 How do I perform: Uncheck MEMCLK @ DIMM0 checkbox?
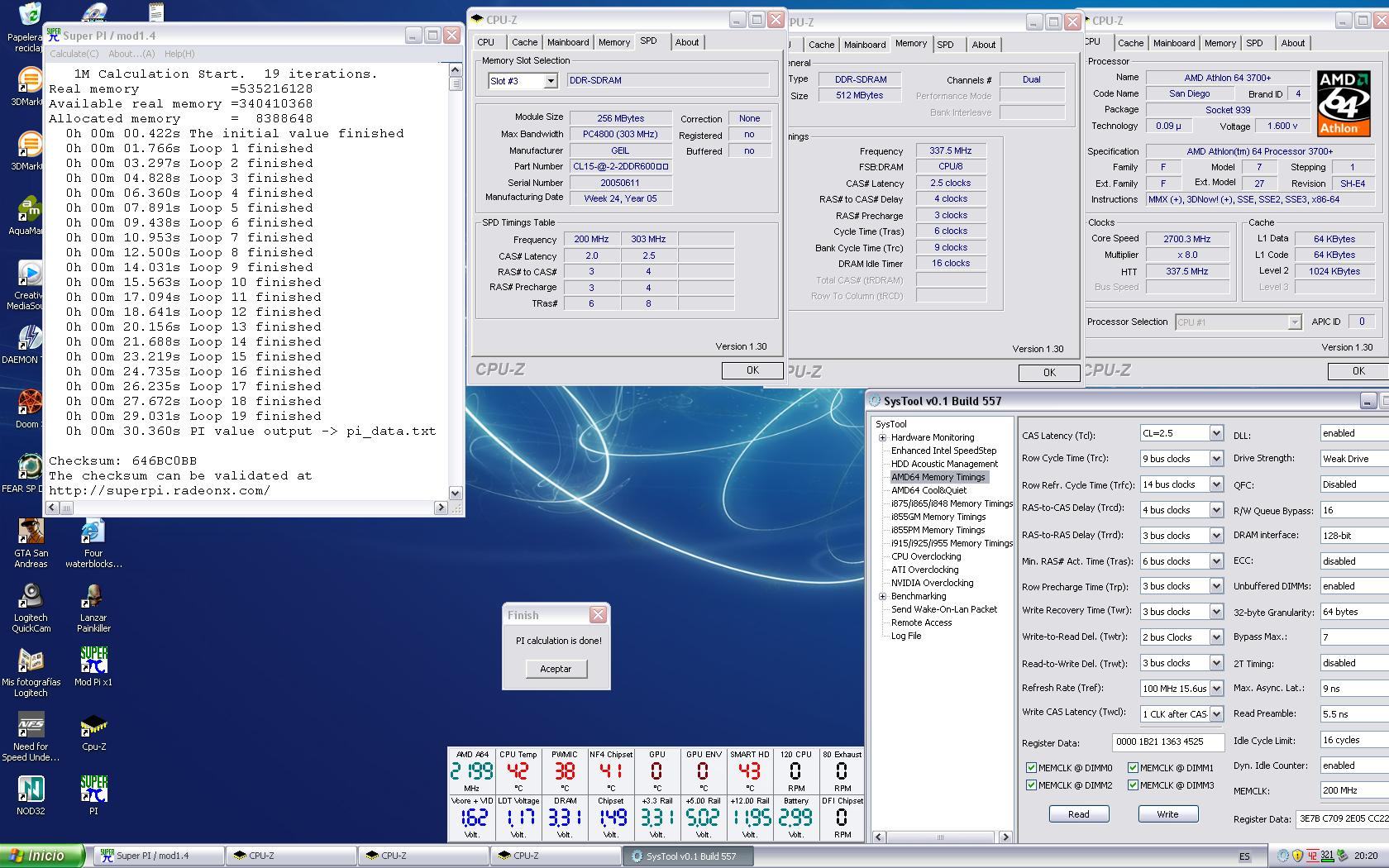[1031, 768]
